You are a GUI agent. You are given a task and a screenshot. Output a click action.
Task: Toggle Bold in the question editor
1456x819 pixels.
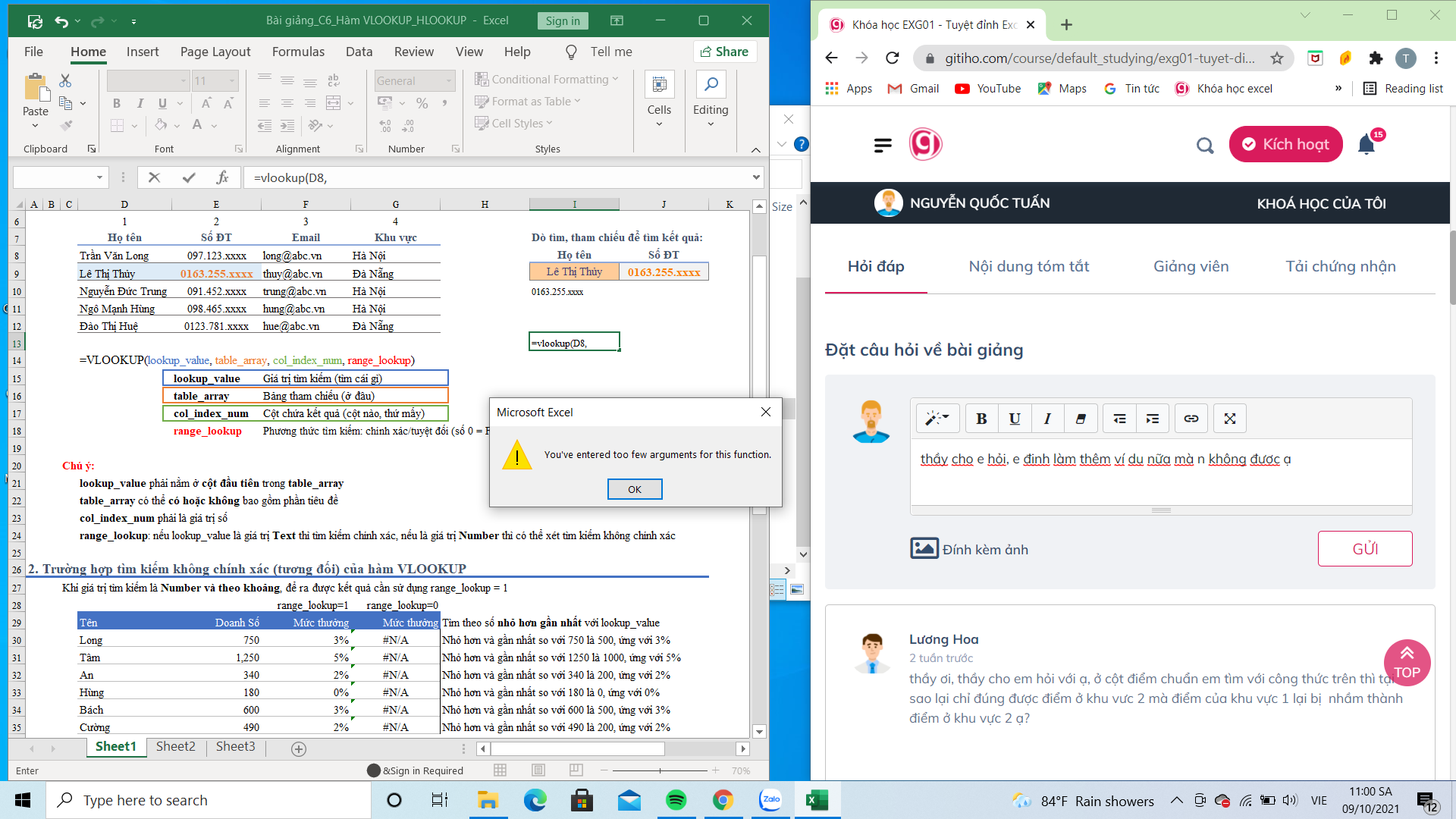point(981,419)
